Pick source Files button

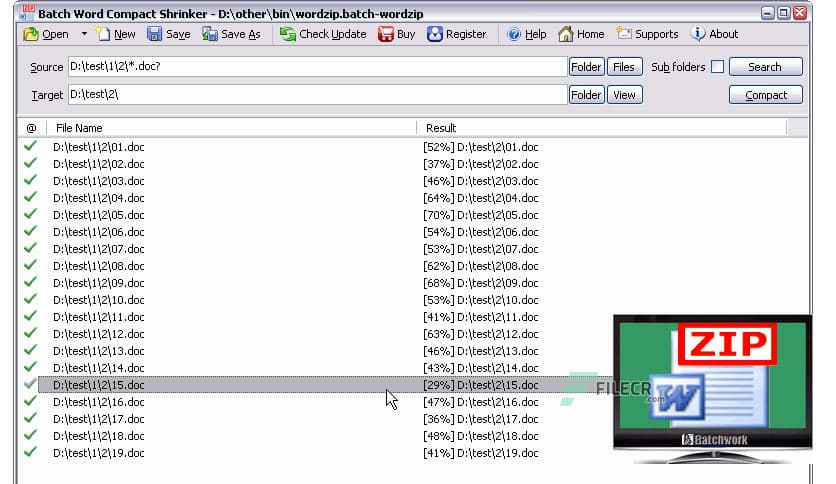(624, 67)
